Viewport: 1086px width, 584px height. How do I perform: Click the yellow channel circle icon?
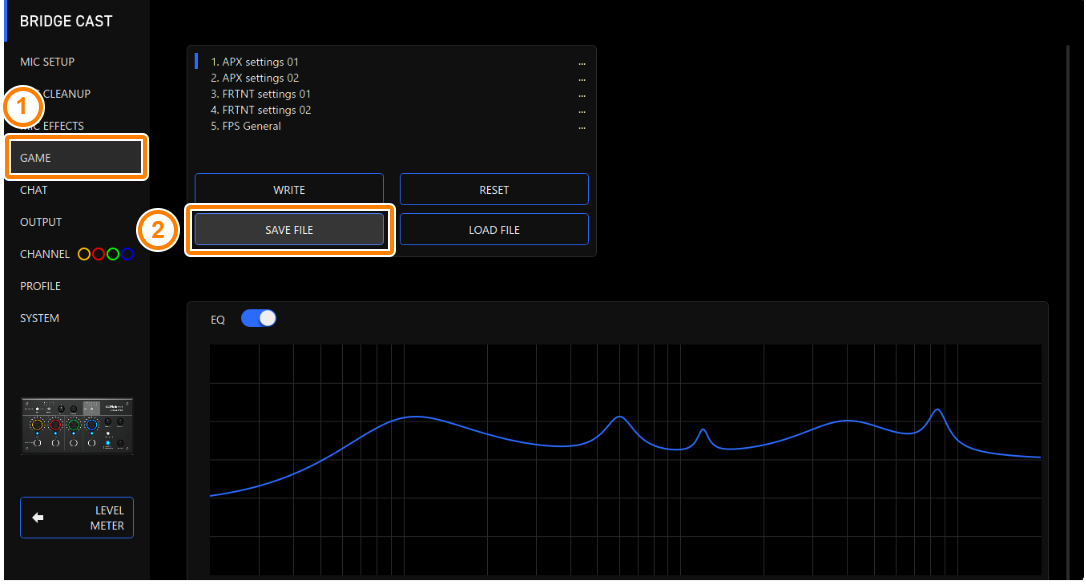(x=84, y=254)
